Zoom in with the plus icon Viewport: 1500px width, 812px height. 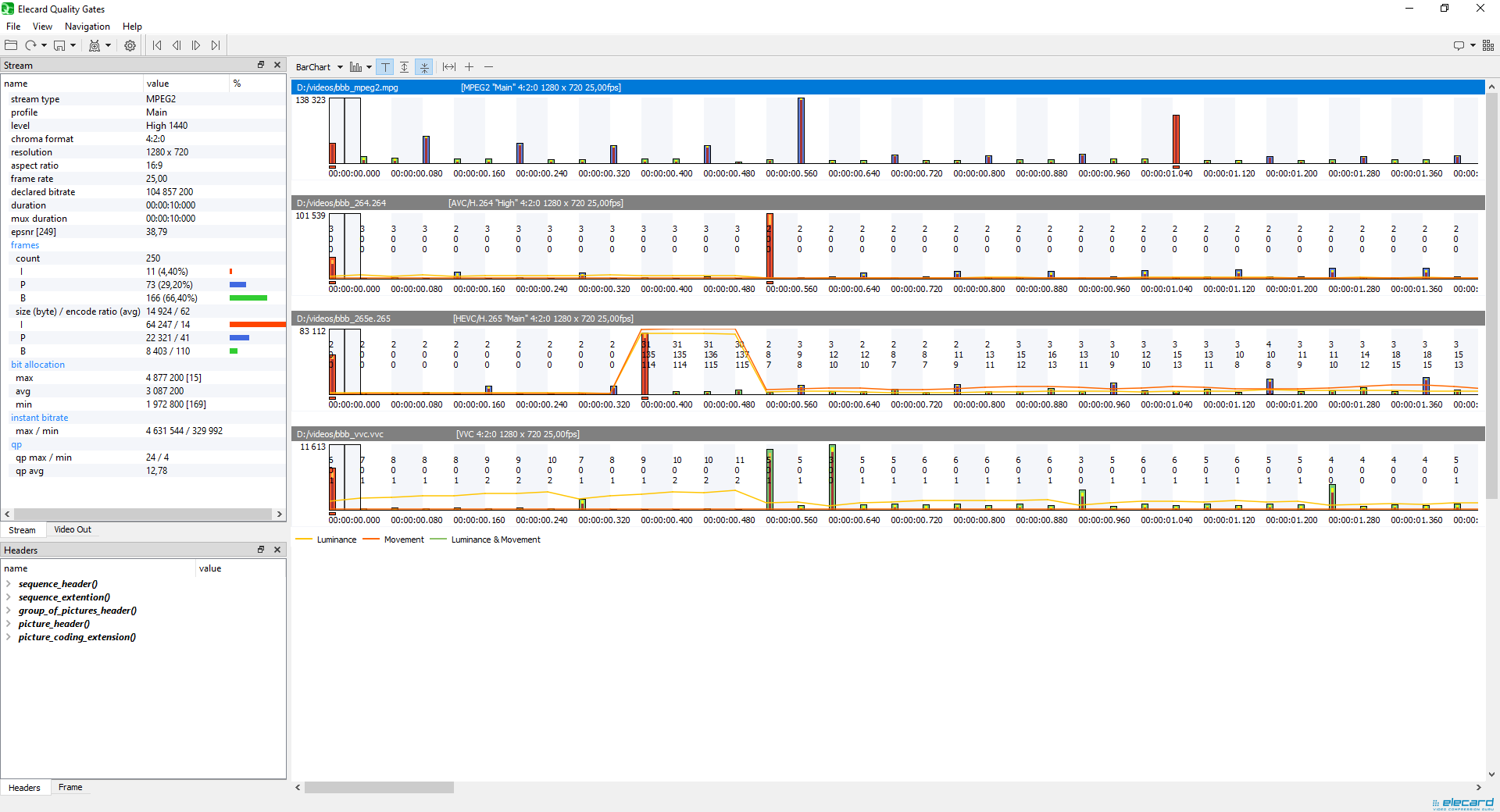[x=469, y=67]
